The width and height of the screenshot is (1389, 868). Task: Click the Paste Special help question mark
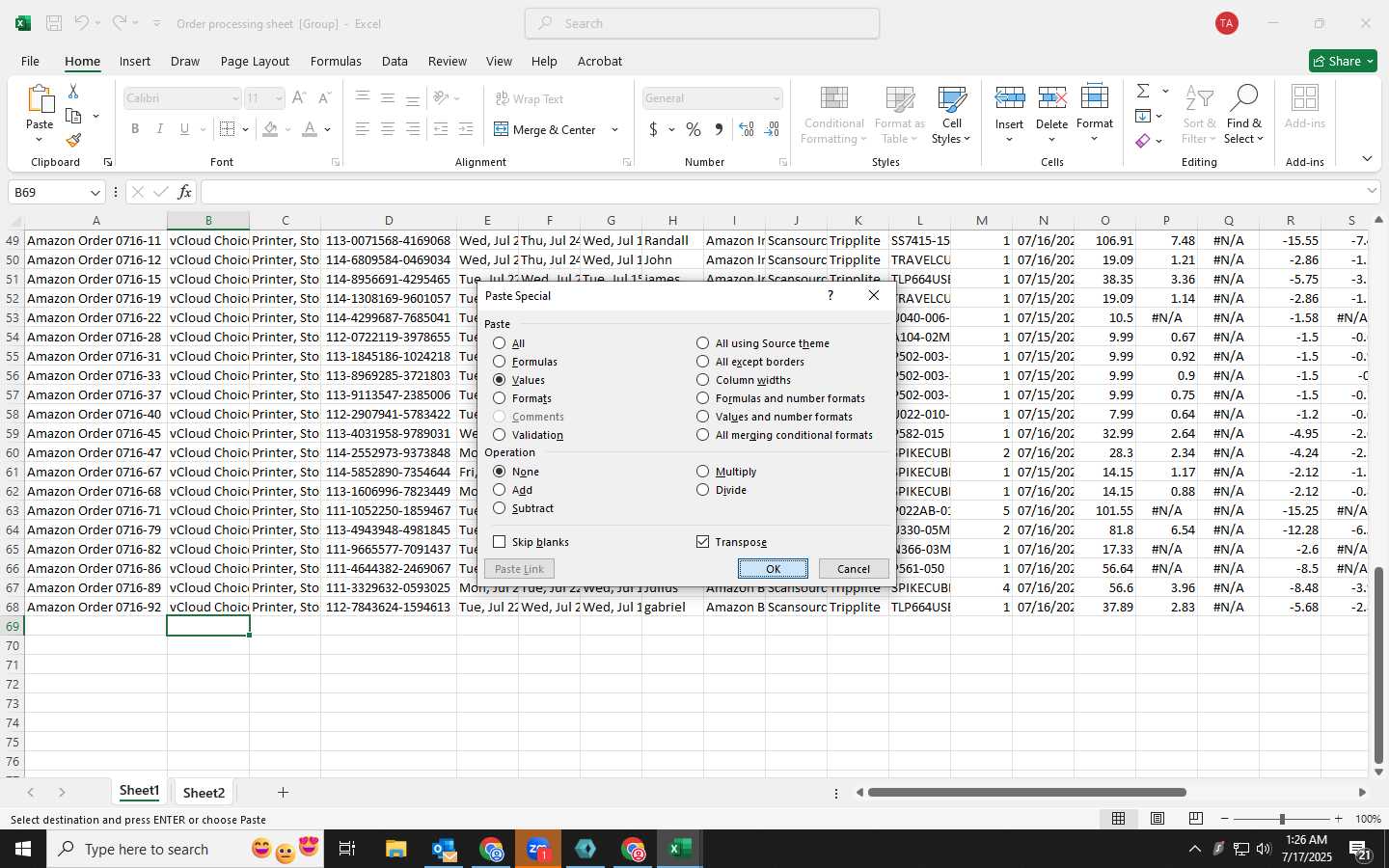point(831,295)
